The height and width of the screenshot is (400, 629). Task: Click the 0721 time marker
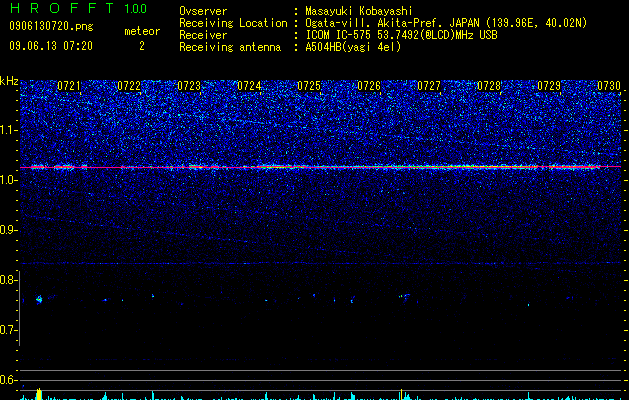click(x=69, y=86)
